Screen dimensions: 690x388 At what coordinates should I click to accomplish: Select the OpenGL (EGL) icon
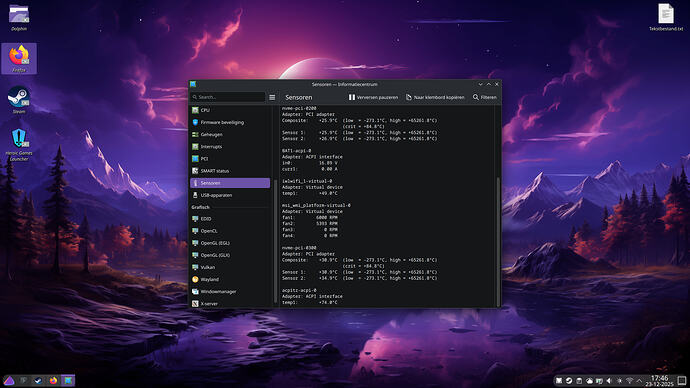click(195, 243)
